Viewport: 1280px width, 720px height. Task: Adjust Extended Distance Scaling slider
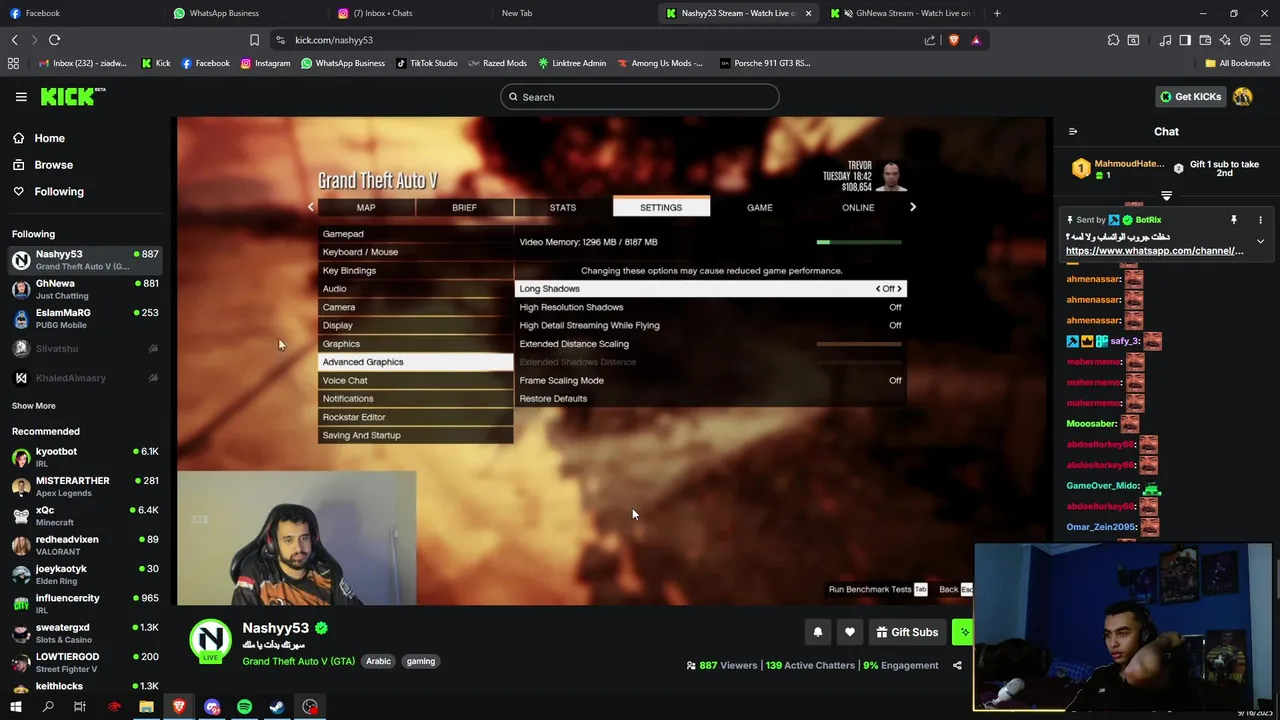(859, 344)
